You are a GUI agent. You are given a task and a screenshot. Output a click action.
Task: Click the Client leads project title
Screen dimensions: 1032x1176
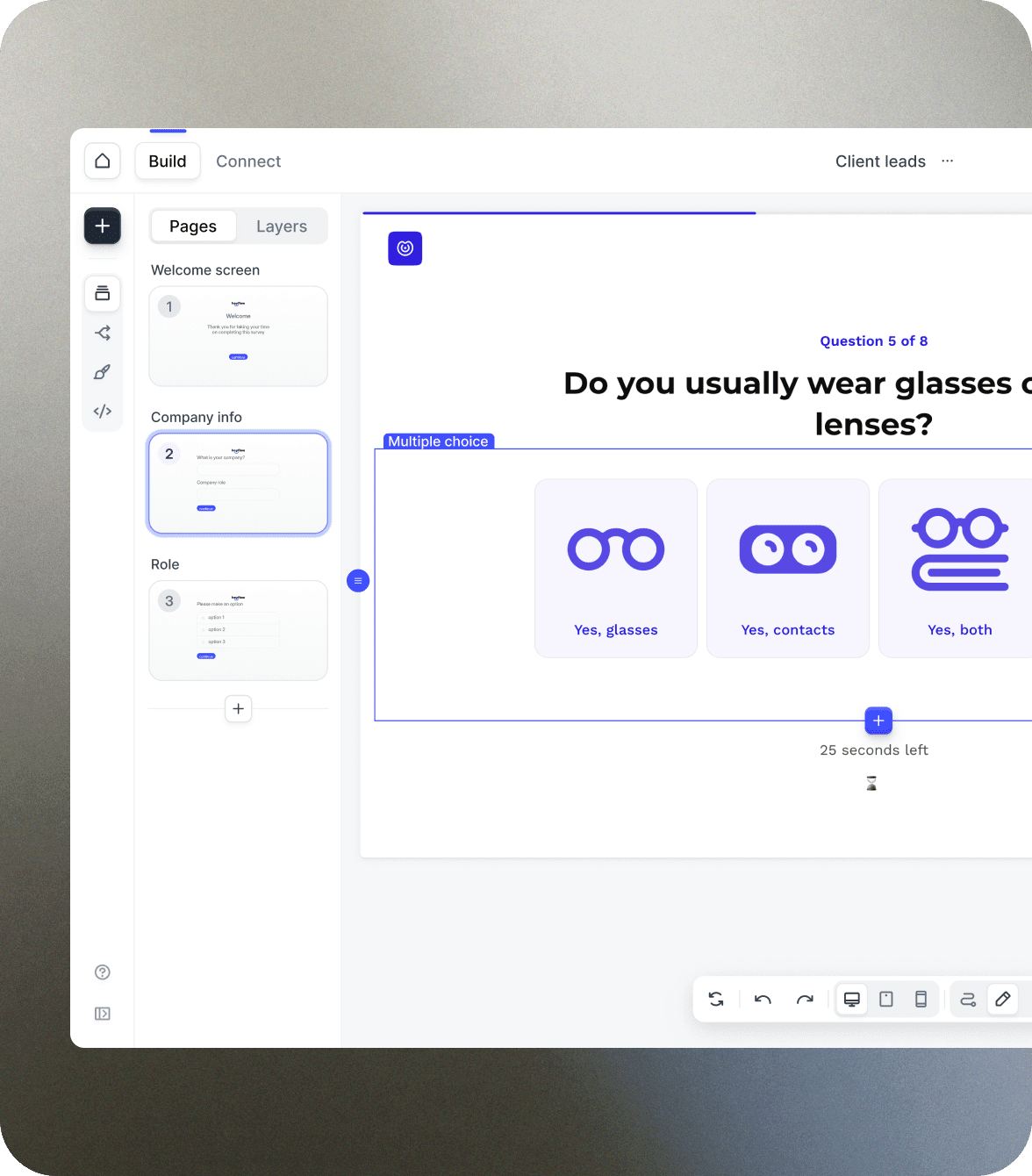[x=880, y=161]
